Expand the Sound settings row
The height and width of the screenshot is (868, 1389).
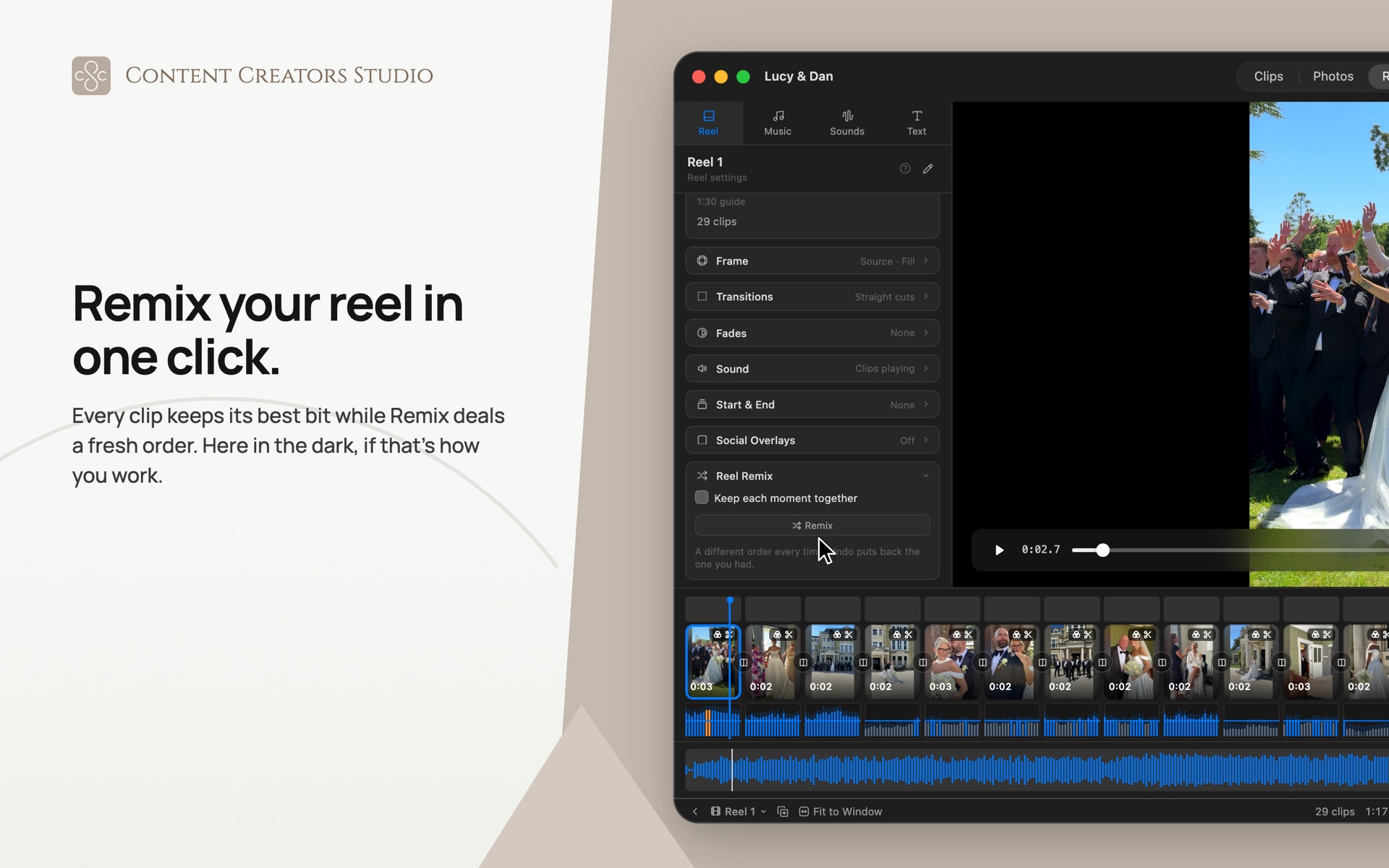pyautogui.click(x=812, y=369)
